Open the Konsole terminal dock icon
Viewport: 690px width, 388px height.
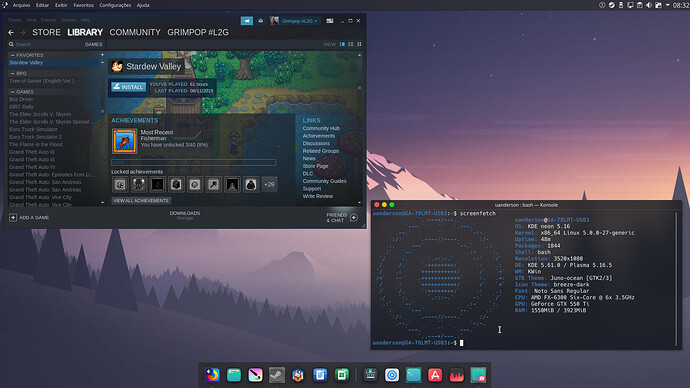click(x=413, y=375)
